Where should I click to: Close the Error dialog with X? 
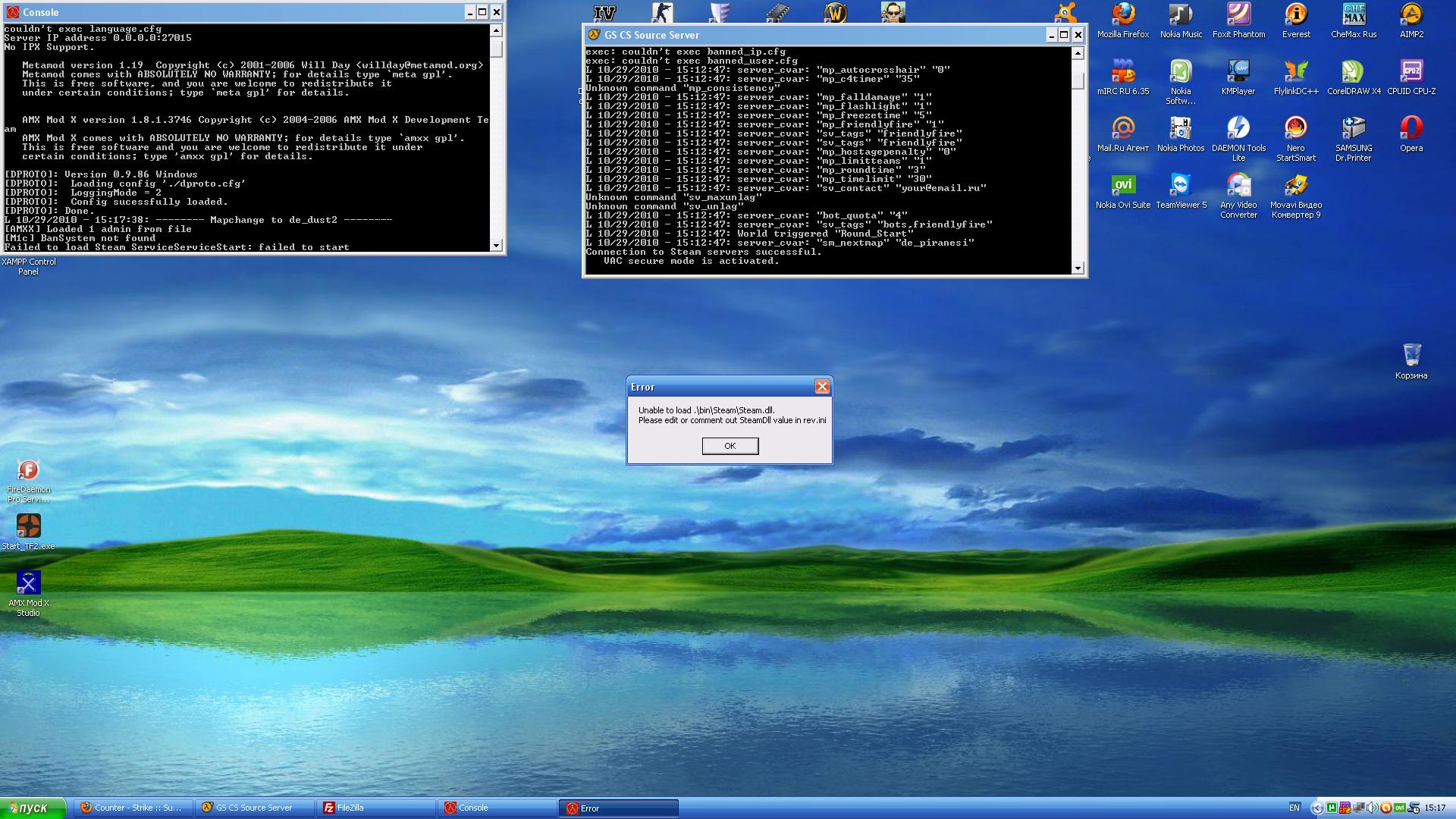[822, 387]
